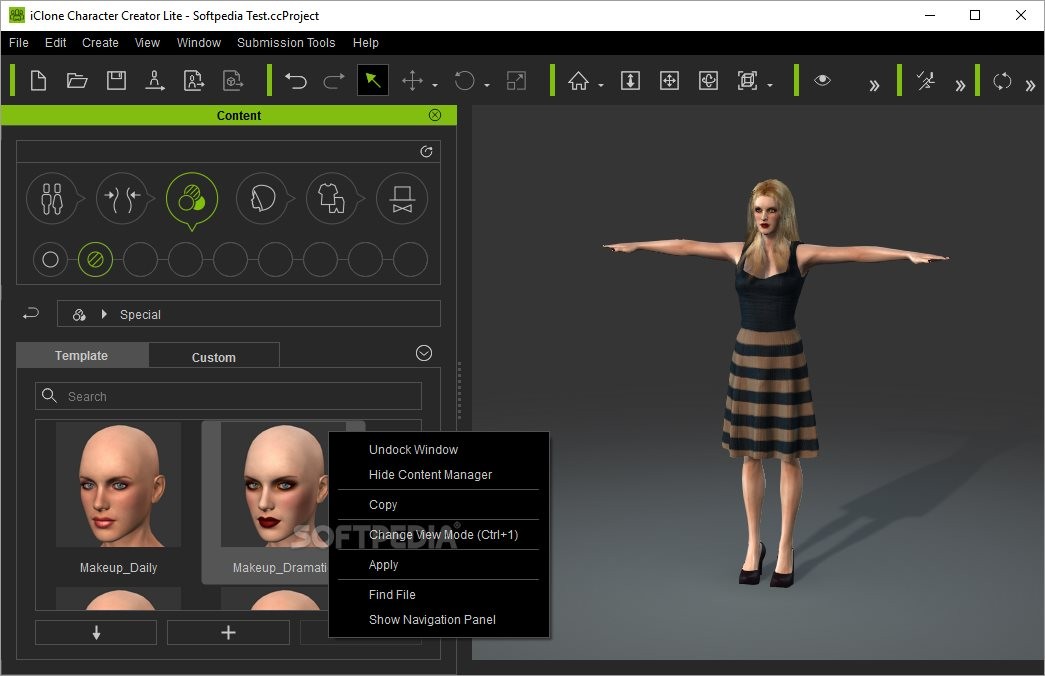1045x676 pixels.
Task: Open project with the folder icon
Action: pyautogui.click(x=77, y=81)
